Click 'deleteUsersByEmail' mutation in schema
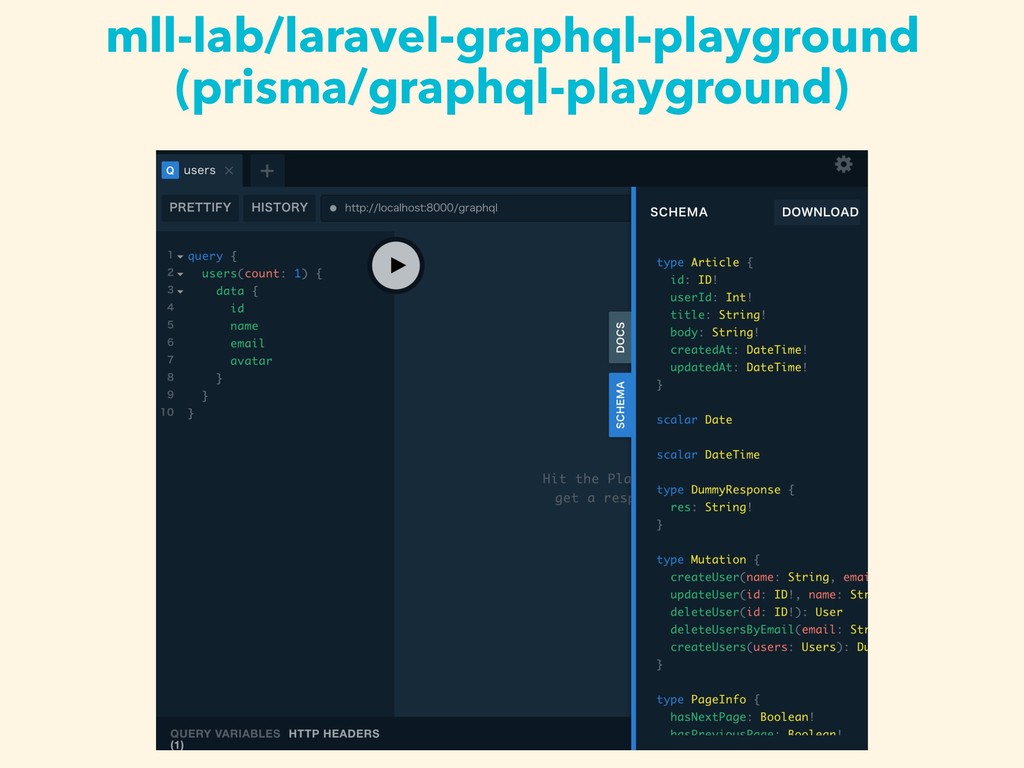Viewport: 1024px width, 768px height. (x=732, y=630)
